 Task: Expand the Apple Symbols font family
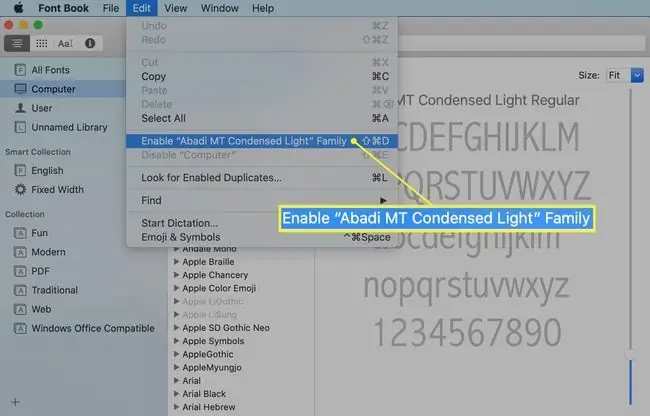click(176, 341)
